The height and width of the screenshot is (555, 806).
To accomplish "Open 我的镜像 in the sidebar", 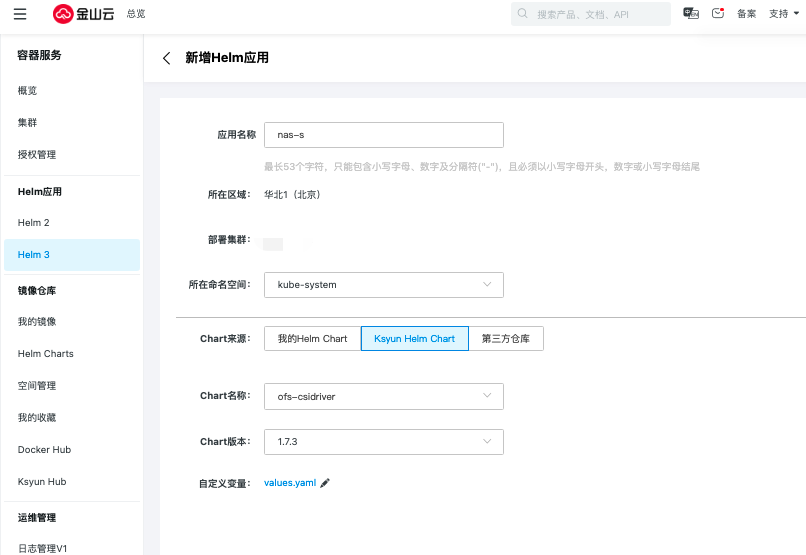I will (37, 322).
